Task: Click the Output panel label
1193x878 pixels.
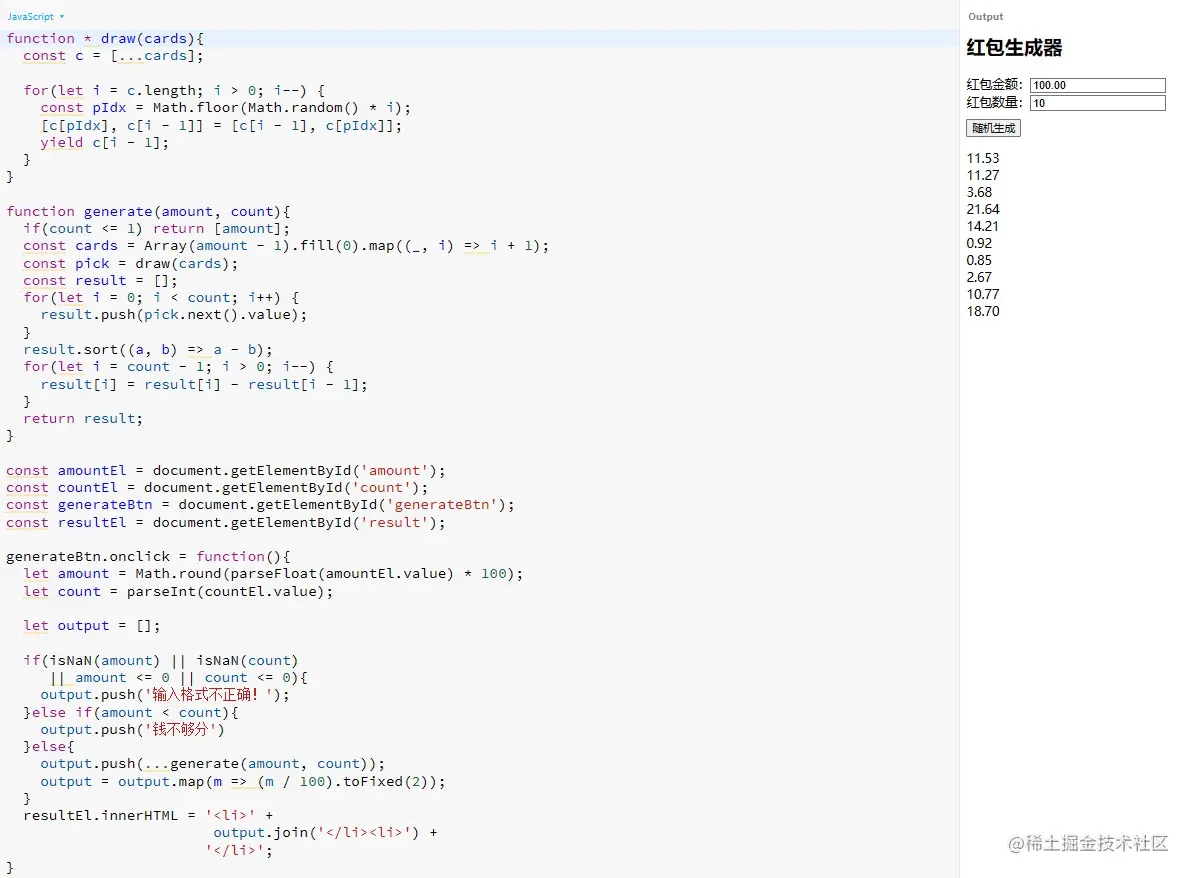Action: point(985,17)
